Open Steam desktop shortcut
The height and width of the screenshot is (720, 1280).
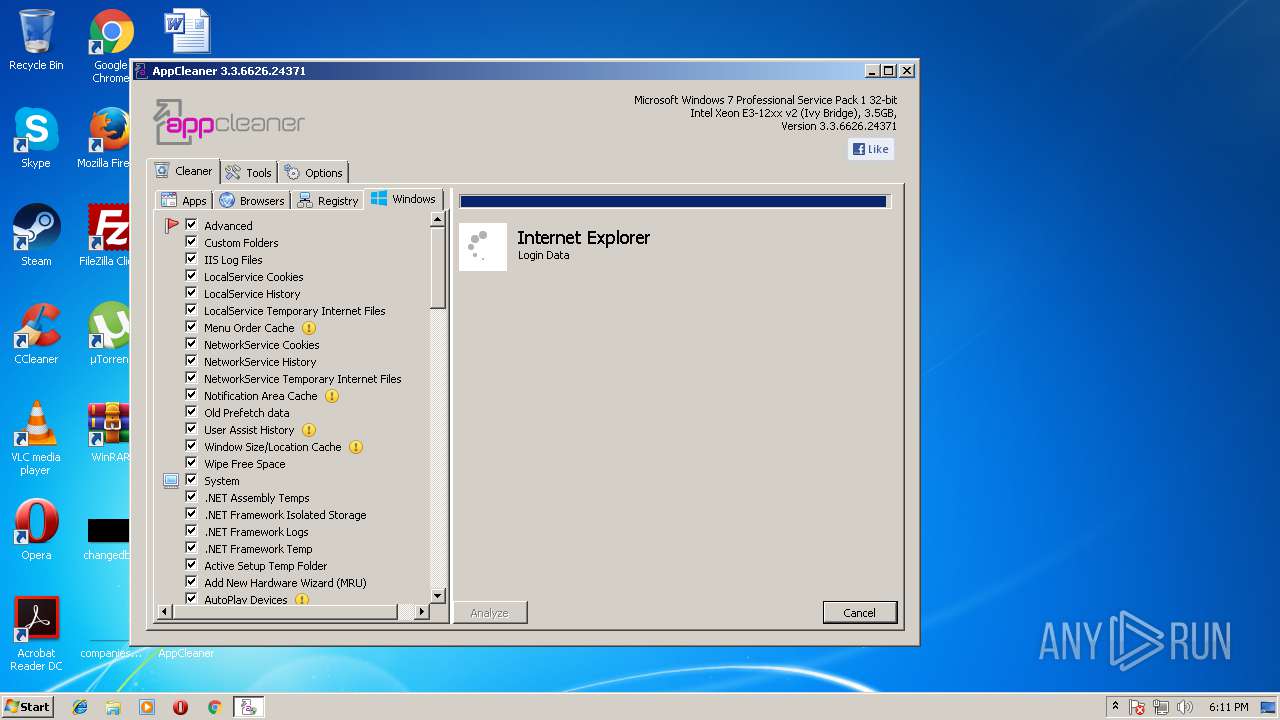click(36, 236)
